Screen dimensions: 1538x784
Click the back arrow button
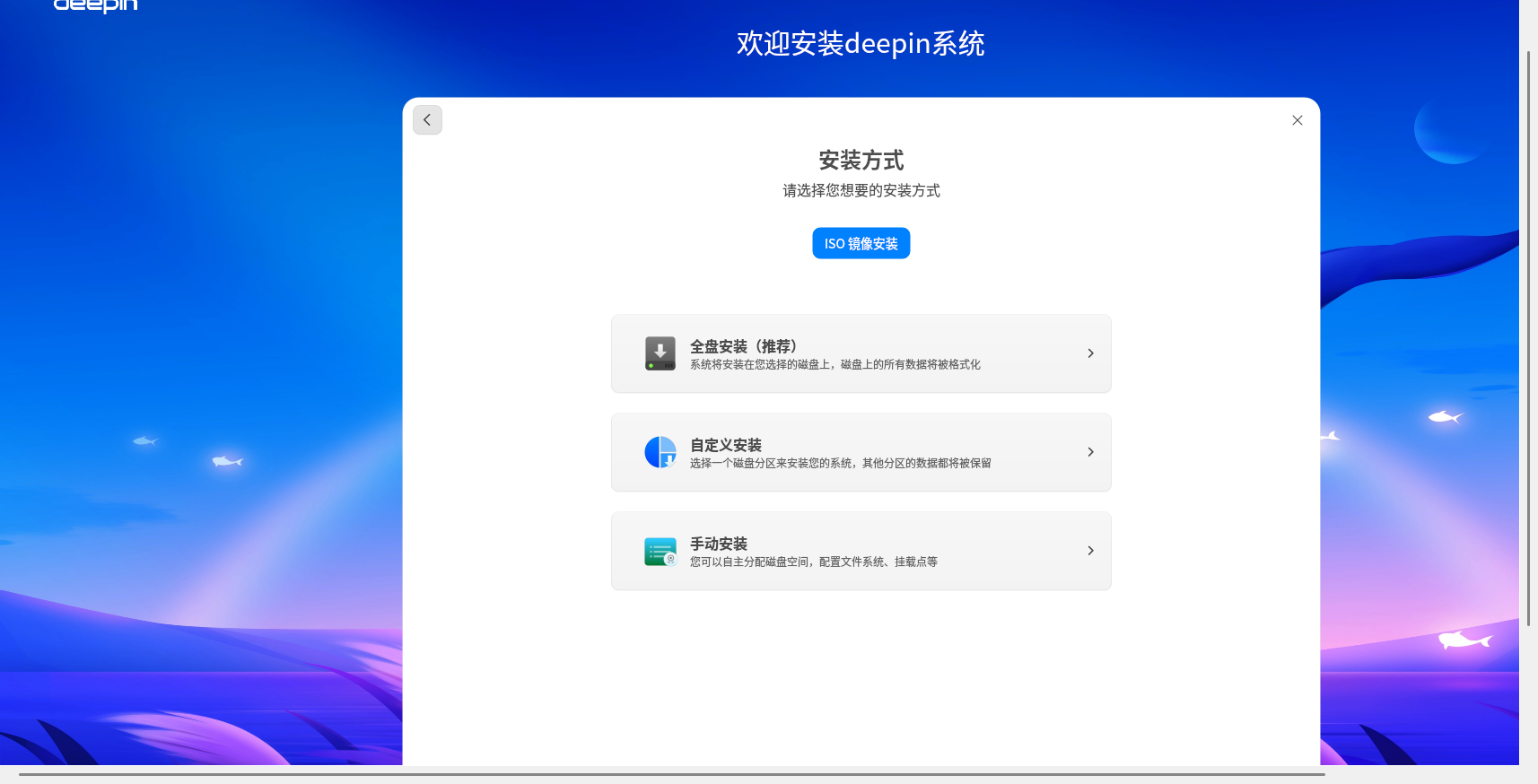[427, 120]
